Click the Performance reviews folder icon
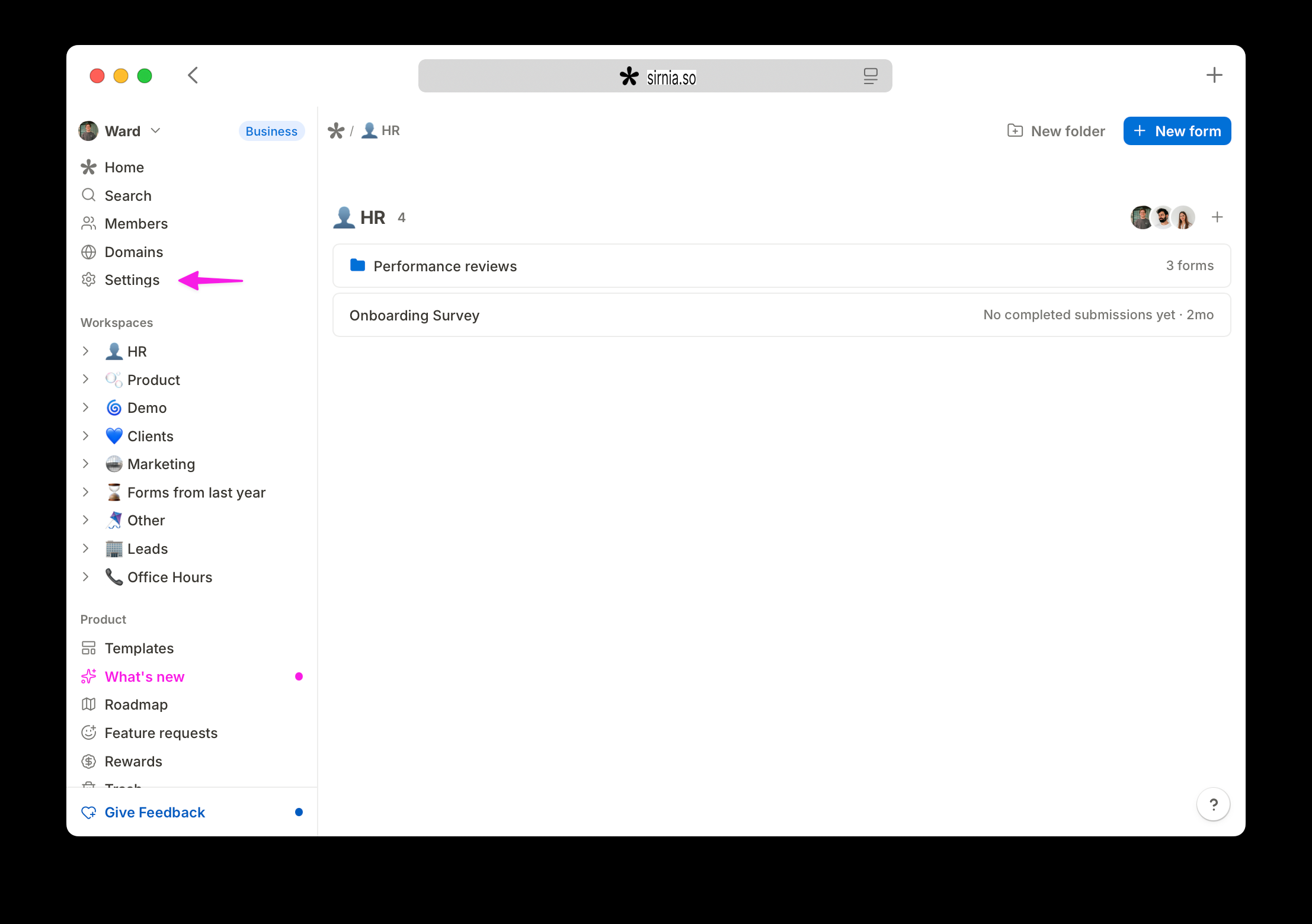1312x924 pixels. (x=357, y=265)
